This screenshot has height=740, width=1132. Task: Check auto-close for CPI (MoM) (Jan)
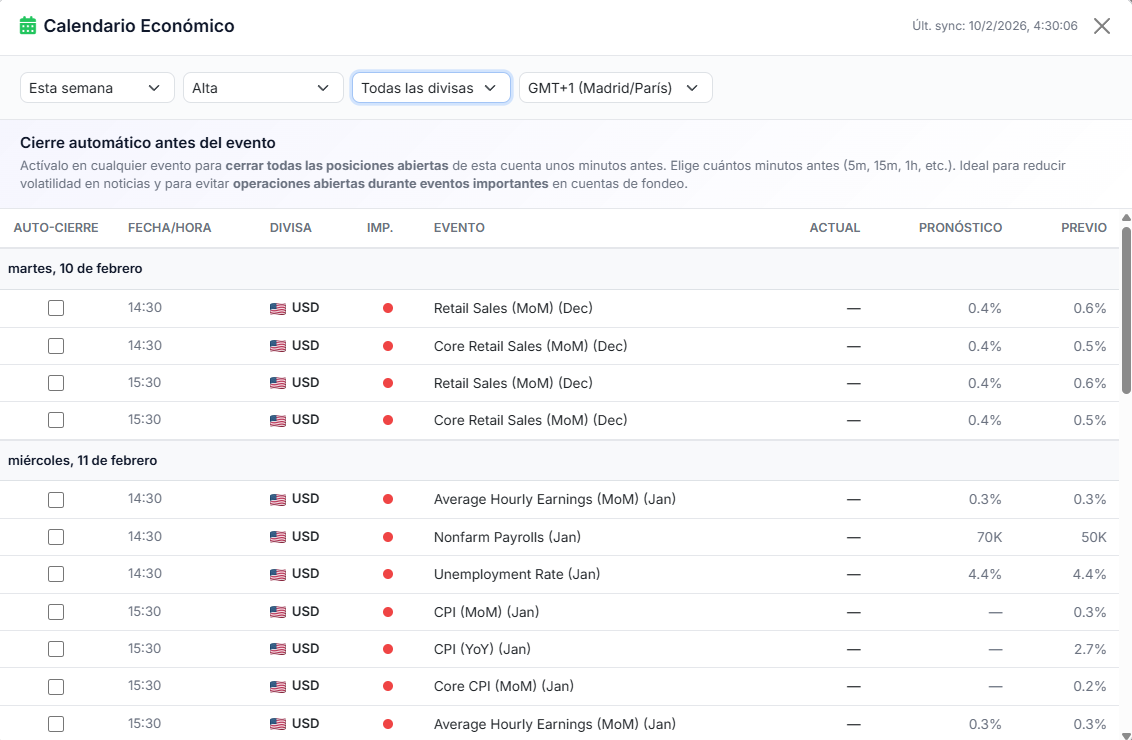(x=56, y=612)
